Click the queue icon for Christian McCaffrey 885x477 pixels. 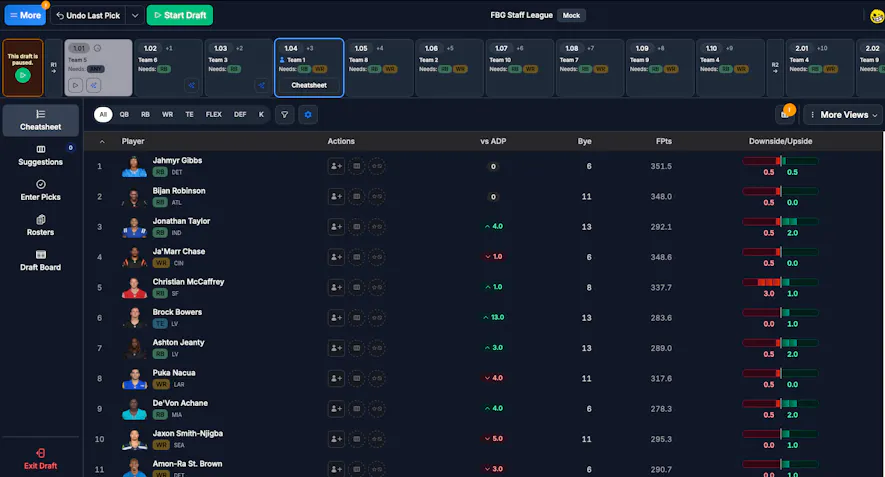[x=356, y=287]
